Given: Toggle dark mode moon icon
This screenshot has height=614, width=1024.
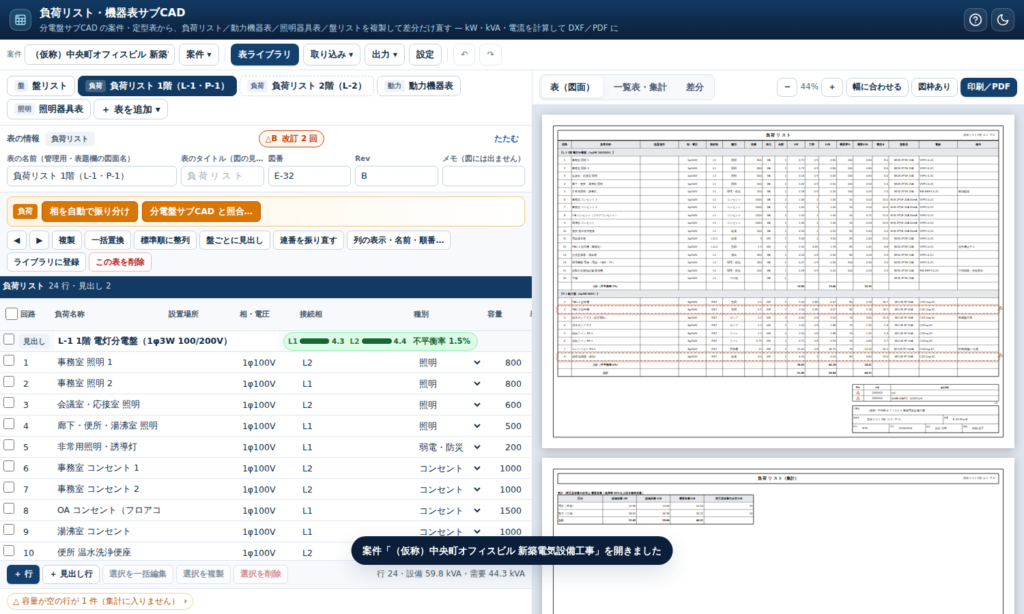Looking at the screenshot, I should tap(1003, 20).
